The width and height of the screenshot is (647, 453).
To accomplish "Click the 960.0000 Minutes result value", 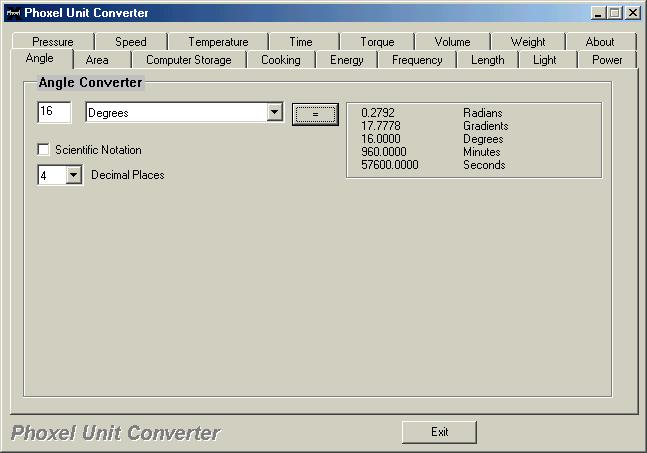I will point(384,152).
